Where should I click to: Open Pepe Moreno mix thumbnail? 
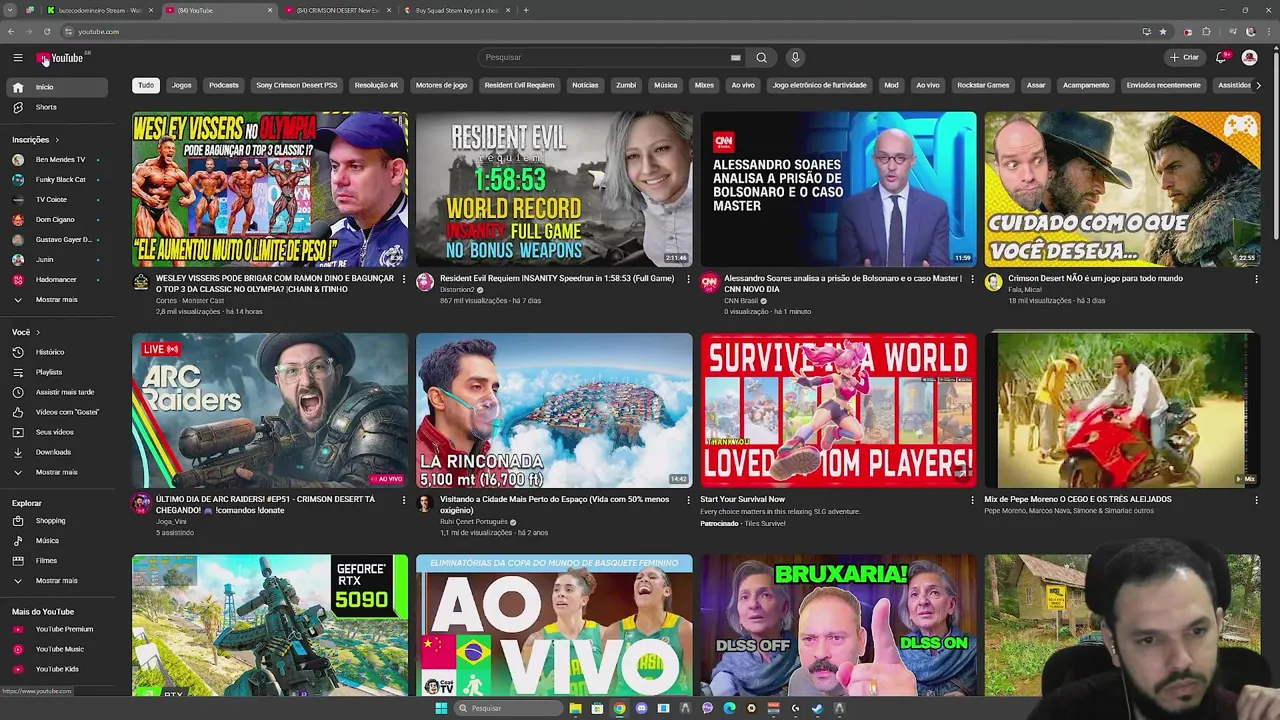click(1122, 410)
